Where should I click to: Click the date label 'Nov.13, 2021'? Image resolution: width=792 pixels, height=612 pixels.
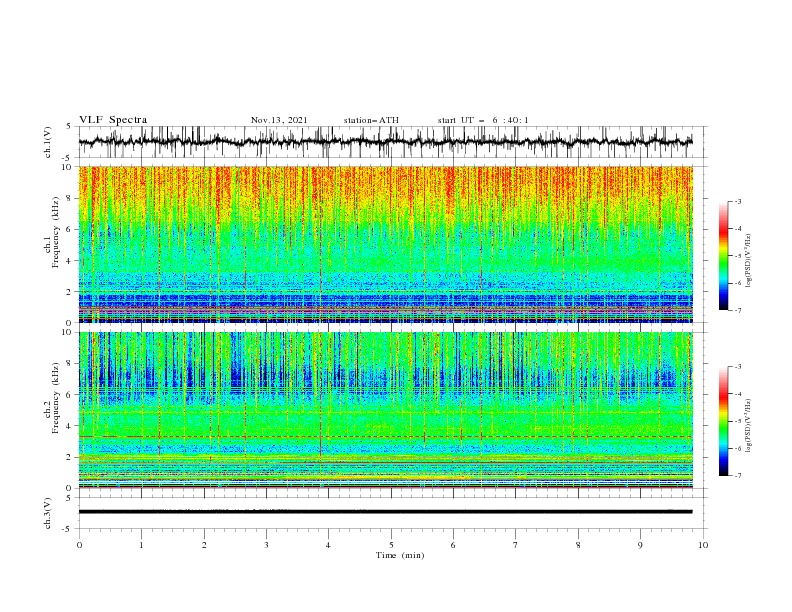(279, 120)
